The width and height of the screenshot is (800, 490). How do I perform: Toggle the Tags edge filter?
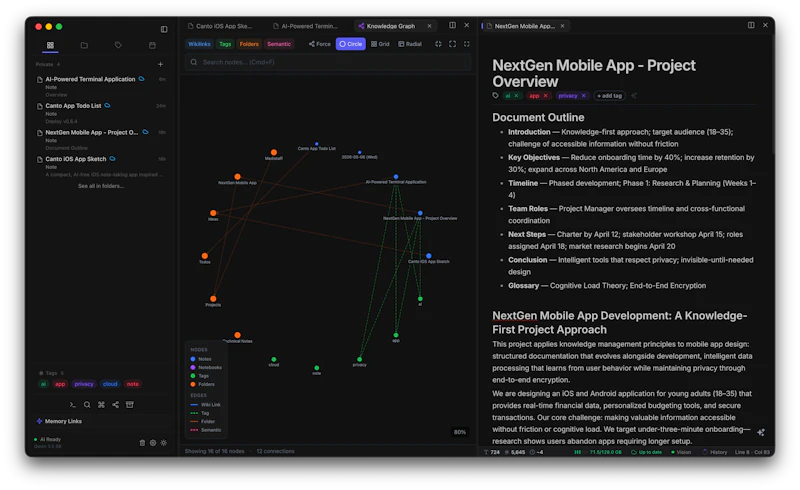coord(225,44)
